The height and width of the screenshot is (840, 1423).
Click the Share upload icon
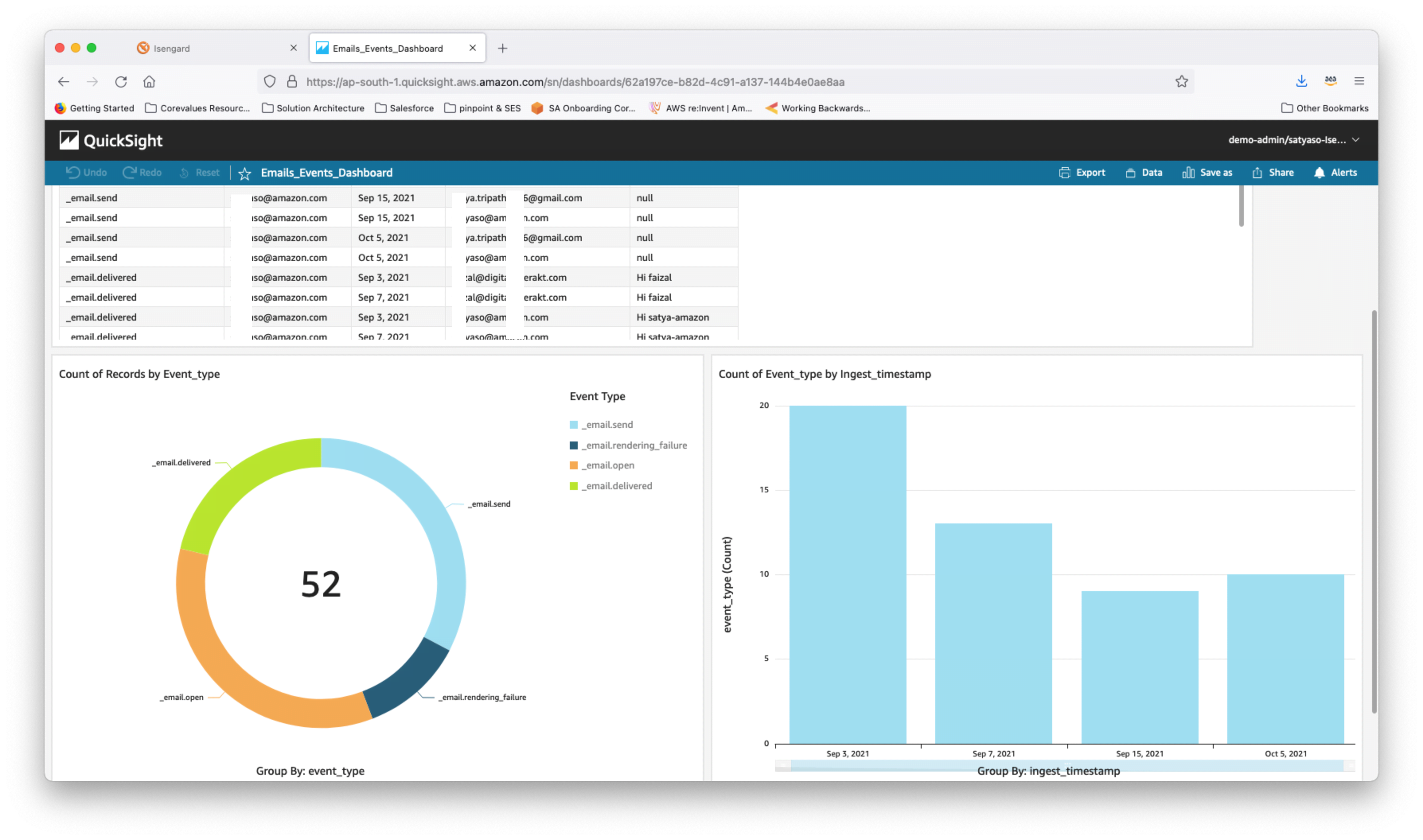click(x=1257, y=173)
